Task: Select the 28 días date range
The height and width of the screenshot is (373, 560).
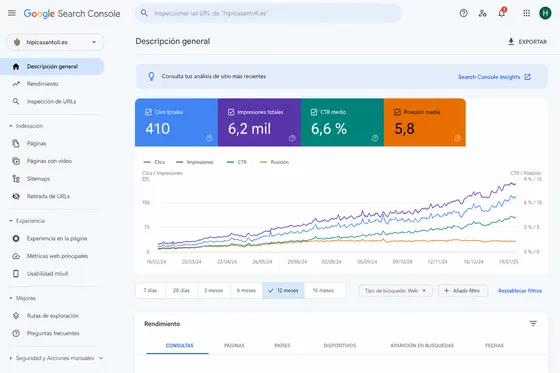Action: pos(181,290)
